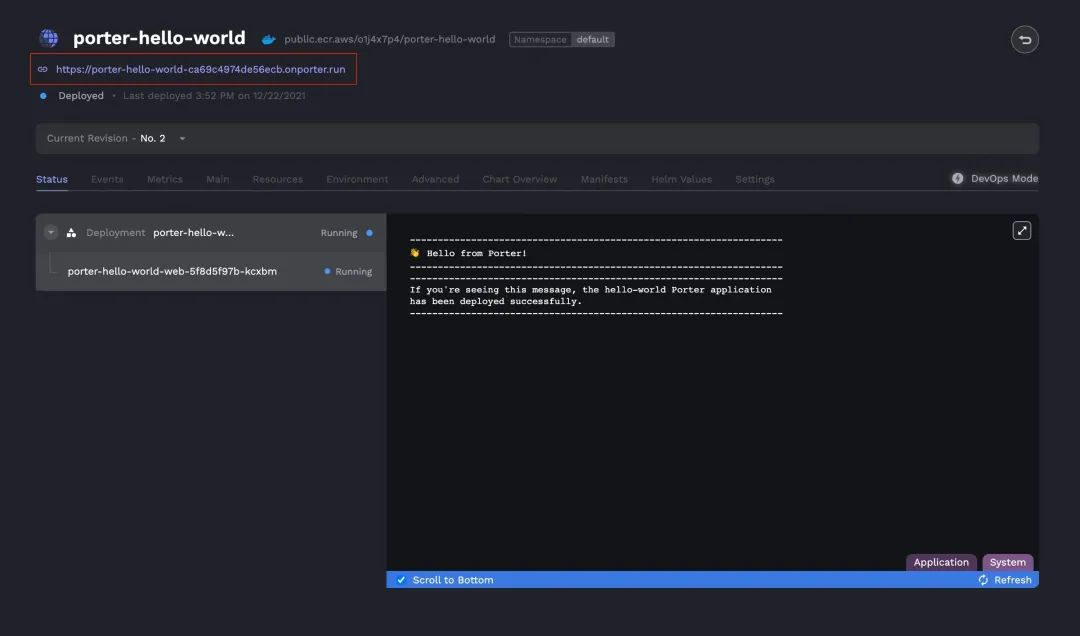Click the Running label on the pod row
Screen dimensions: 1080x636
353,271
